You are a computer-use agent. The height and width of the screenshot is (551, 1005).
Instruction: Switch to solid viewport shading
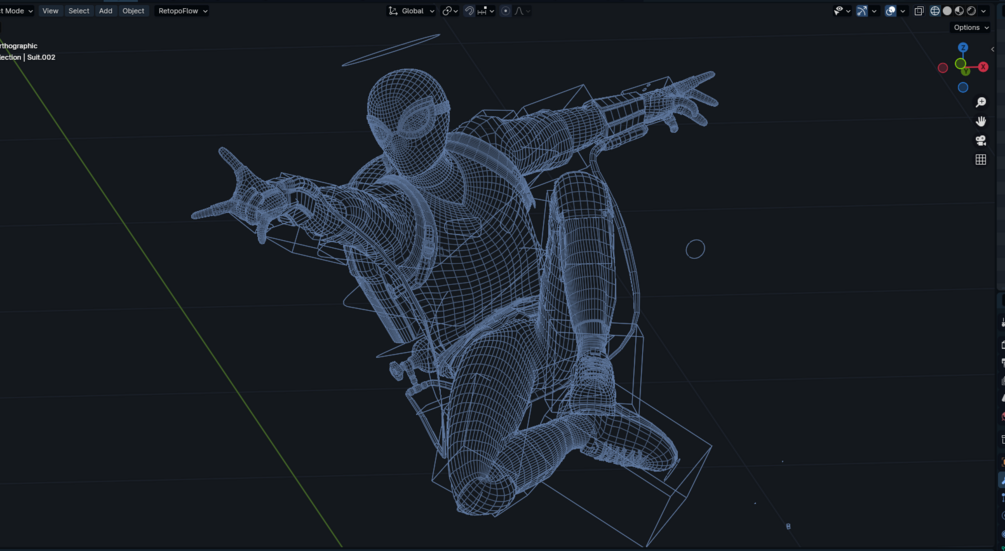[x=947, y=11]
